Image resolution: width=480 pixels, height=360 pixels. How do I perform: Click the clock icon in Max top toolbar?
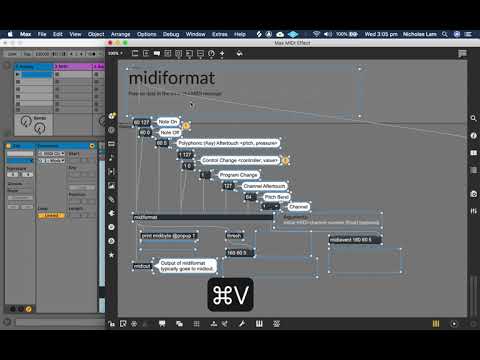click(x=211, y=53)
